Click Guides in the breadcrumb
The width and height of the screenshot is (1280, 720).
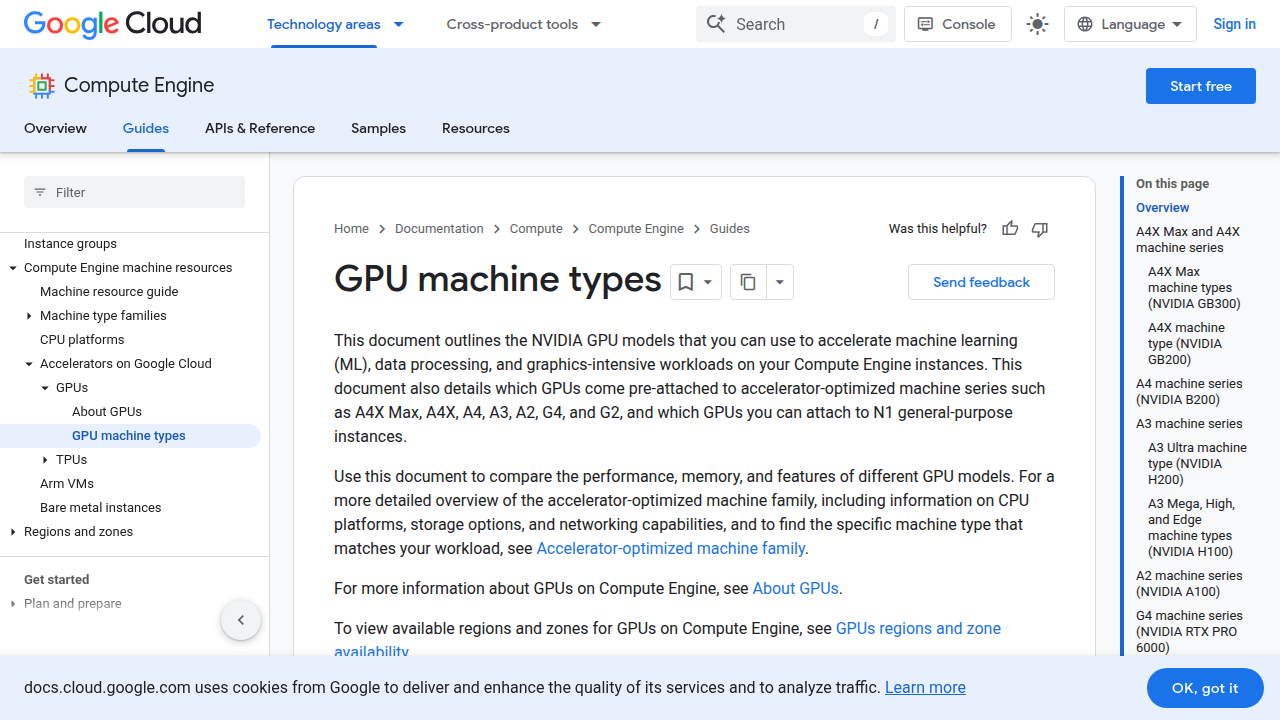[x=730, y=229]
